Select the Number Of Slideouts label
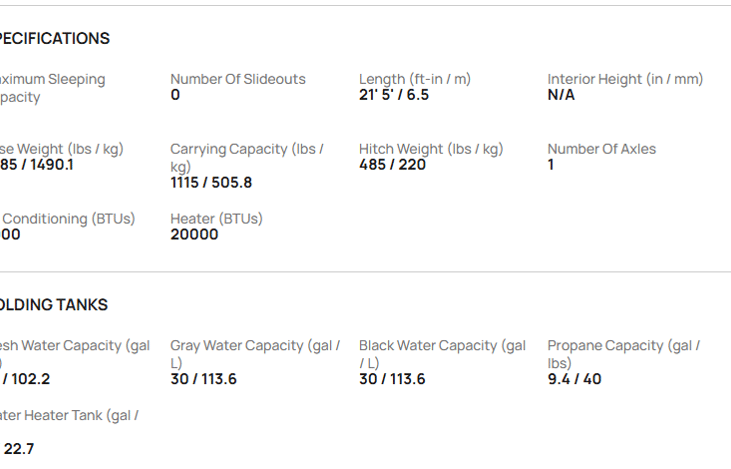 [238, 79]
